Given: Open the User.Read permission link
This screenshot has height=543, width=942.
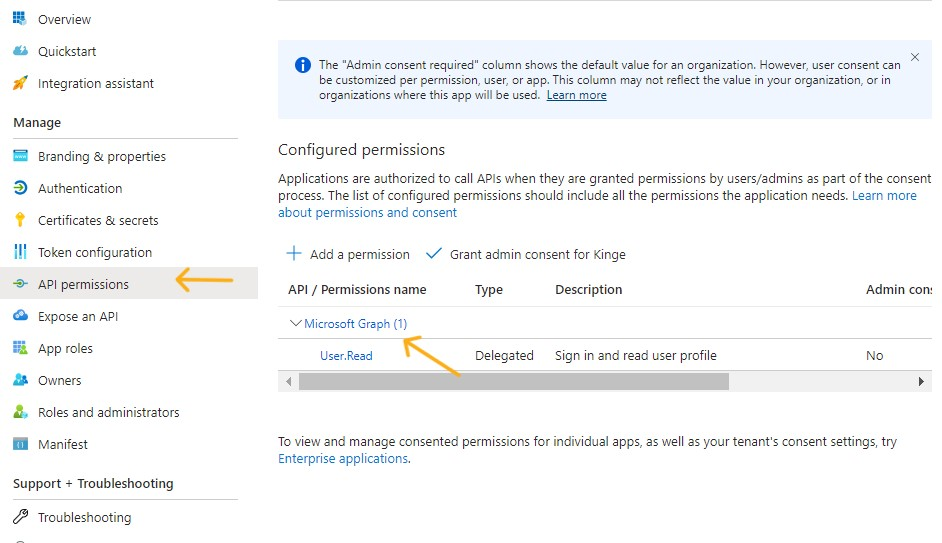Looking at the screenshot, I should (346, 355).
